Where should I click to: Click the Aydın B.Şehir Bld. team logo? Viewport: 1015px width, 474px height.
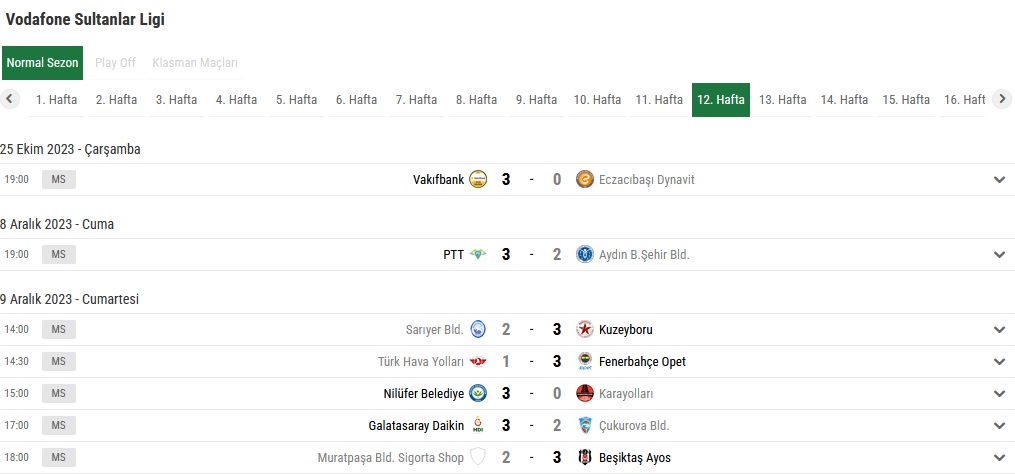click(585, 254)
